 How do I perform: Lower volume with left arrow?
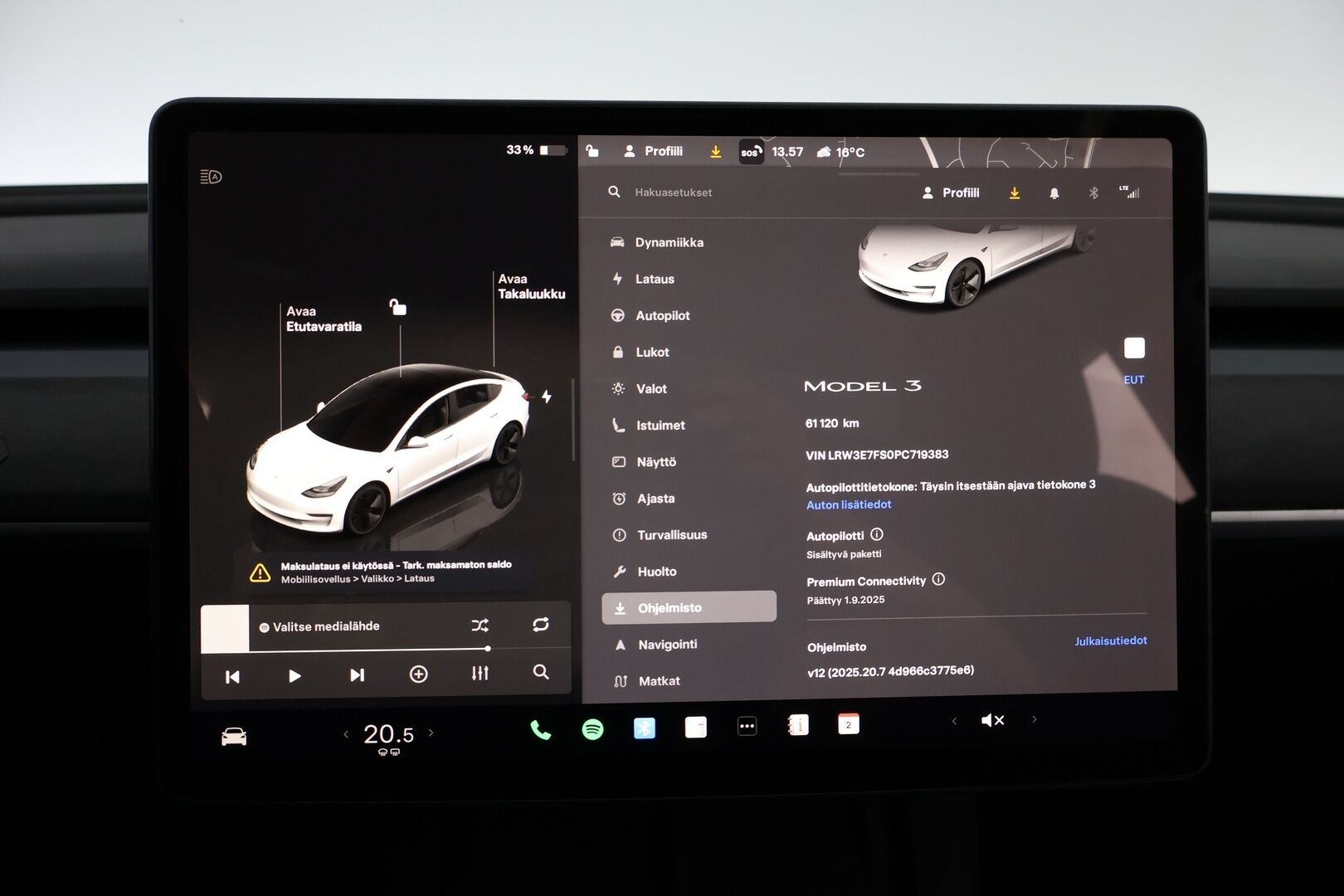pyautogui.click(x=954, y=721)
